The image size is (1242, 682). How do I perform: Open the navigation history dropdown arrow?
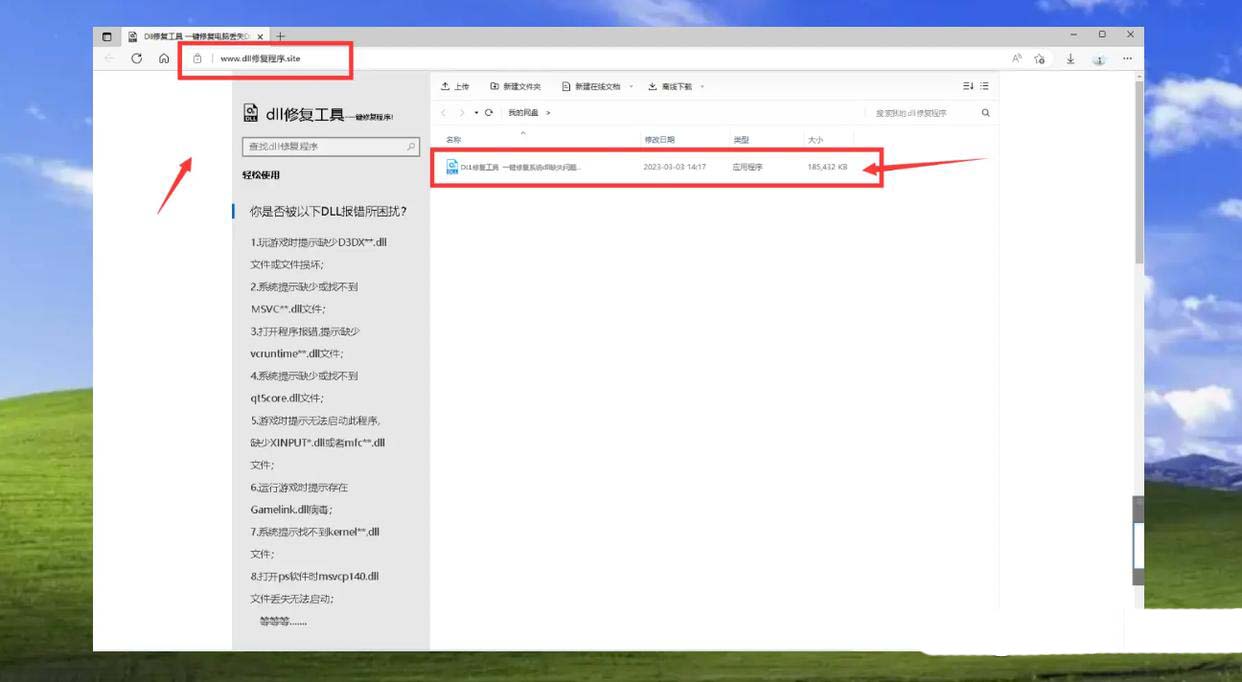click(x=474, y=112)
